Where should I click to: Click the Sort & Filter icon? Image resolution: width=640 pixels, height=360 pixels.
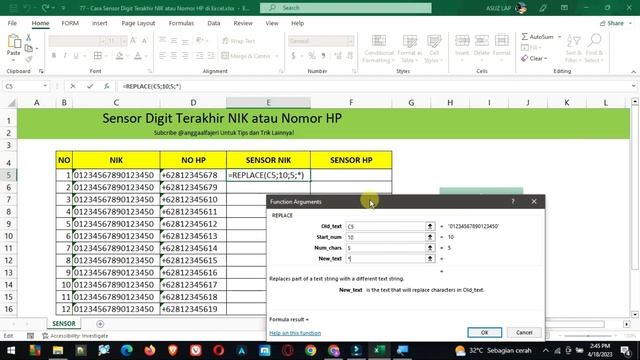click(573, 41)
